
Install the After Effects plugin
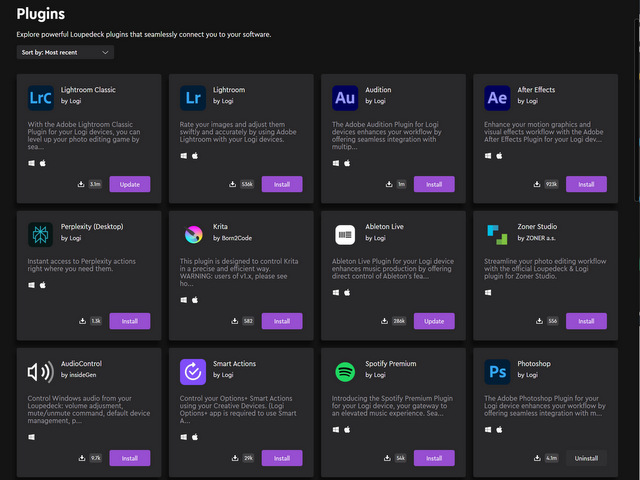point(586,184)
